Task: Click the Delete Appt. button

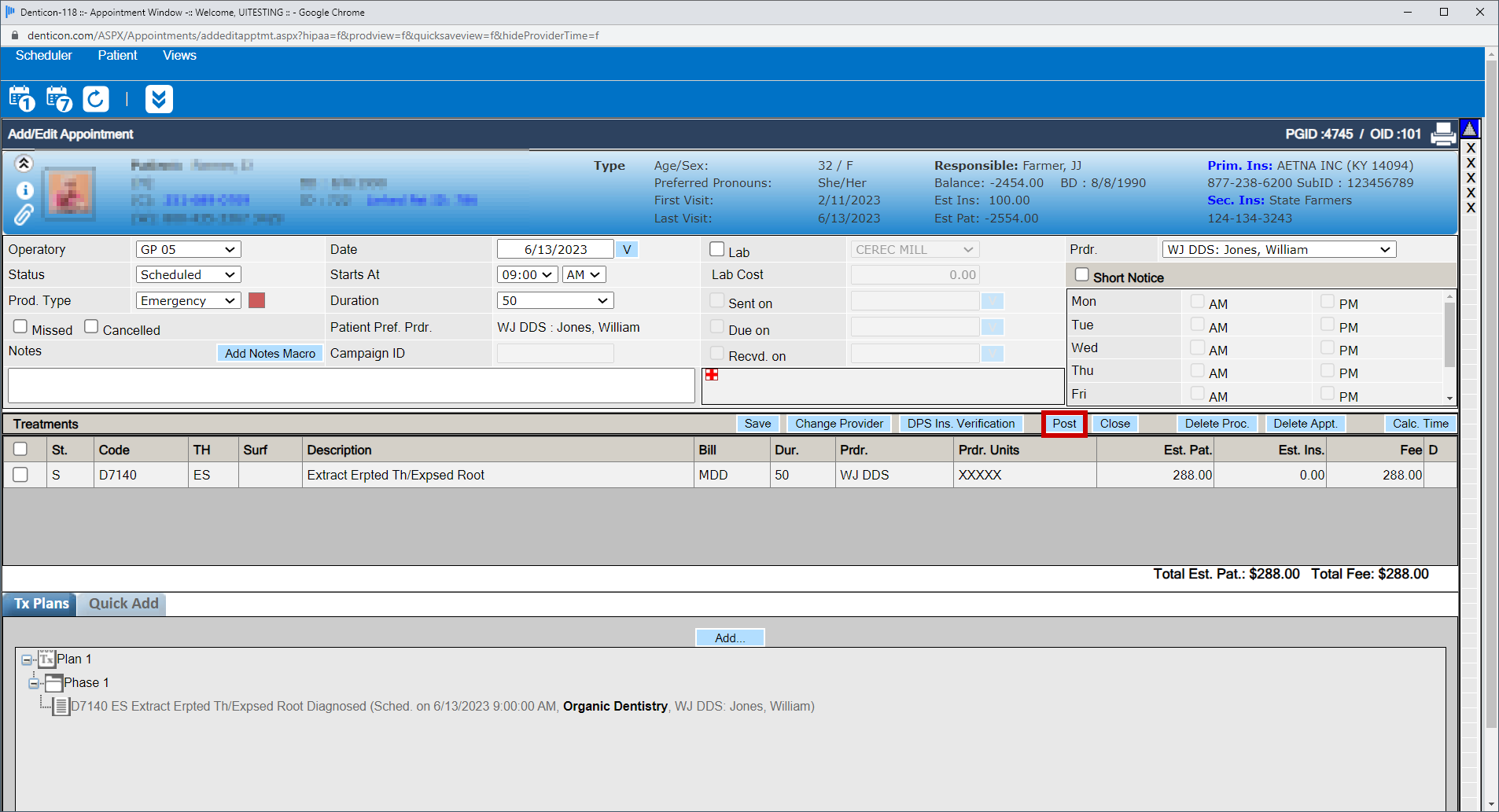Action: click(1305, 424)
